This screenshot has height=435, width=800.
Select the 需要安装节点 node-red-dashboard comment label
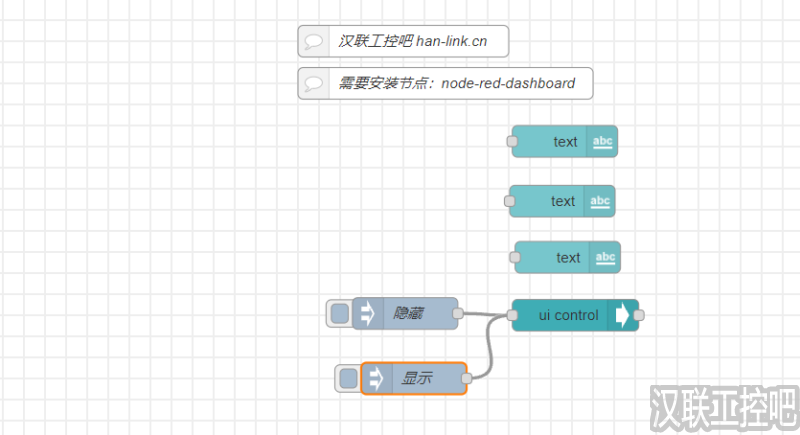pos(457,83)
